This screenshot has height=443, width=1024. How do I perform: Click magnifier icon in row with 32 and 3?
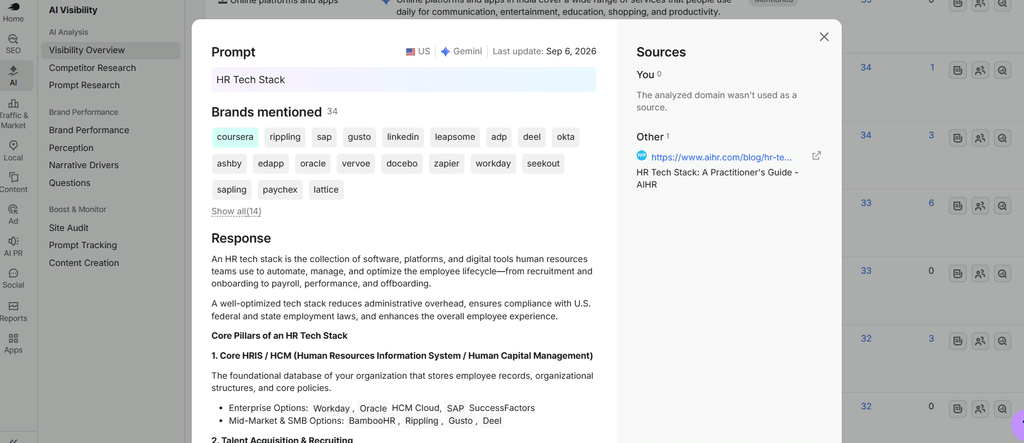1002,341
